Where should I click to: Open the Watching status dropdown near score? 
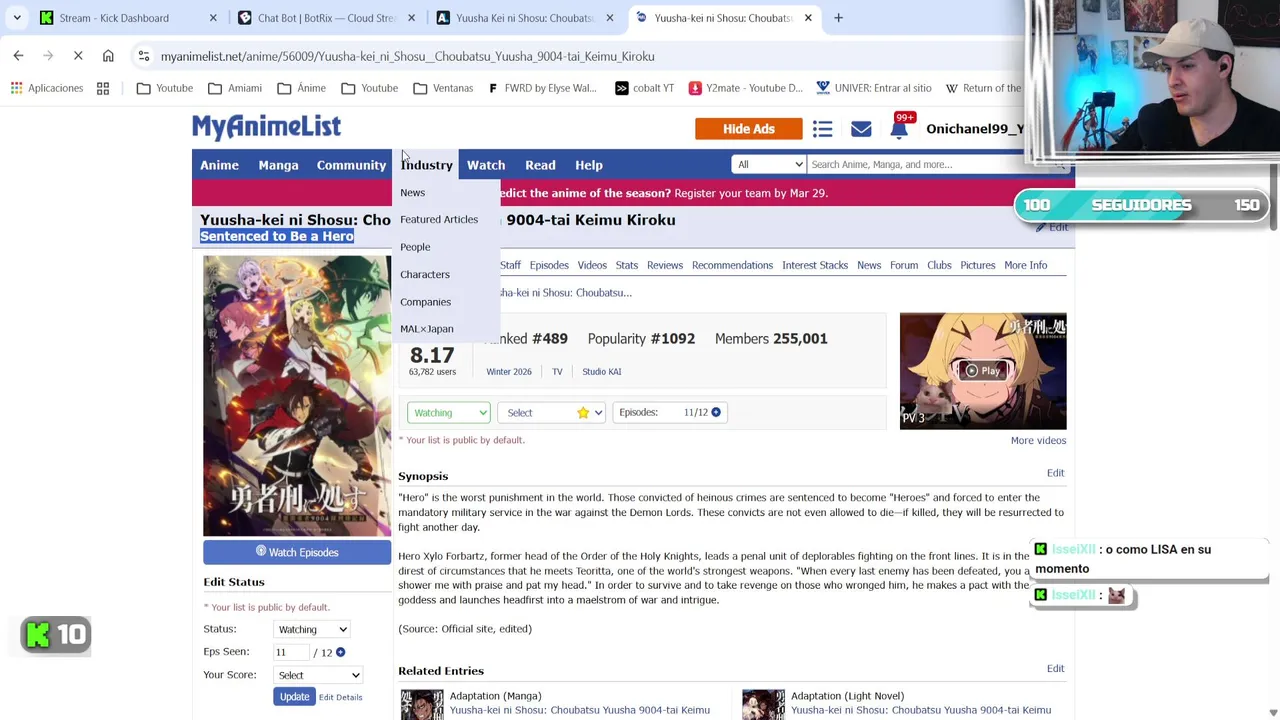coord(448,412)
